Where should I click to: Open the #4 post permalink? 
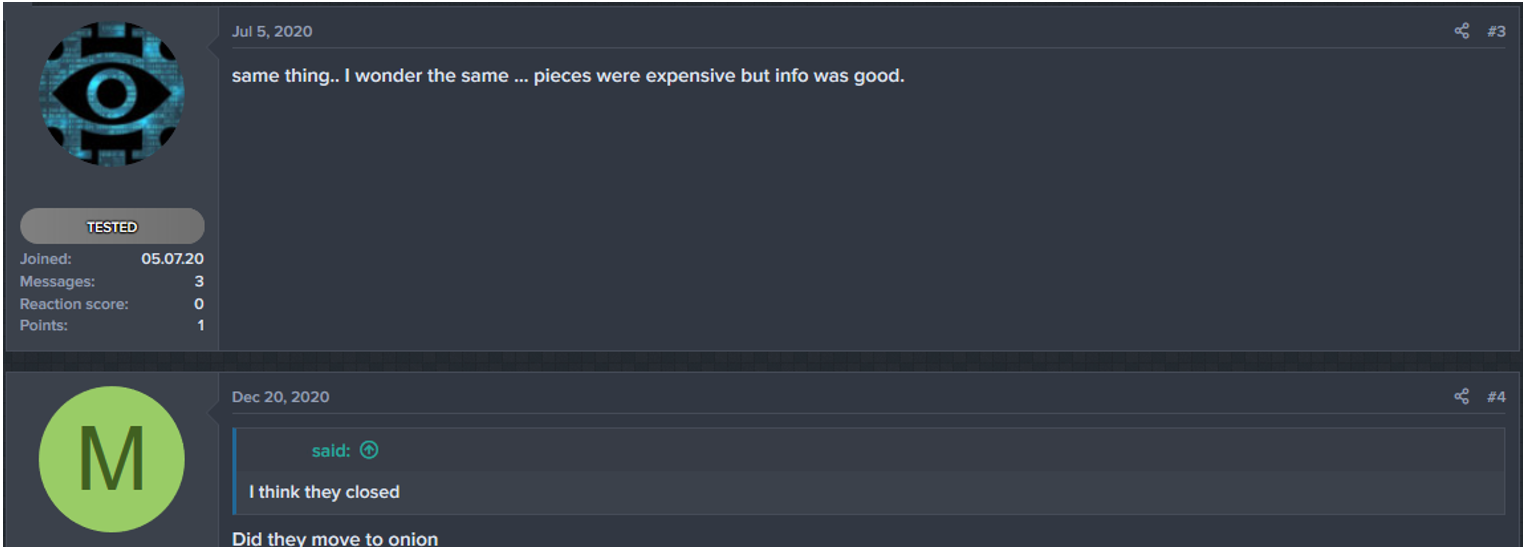(x=1496, y=397)
